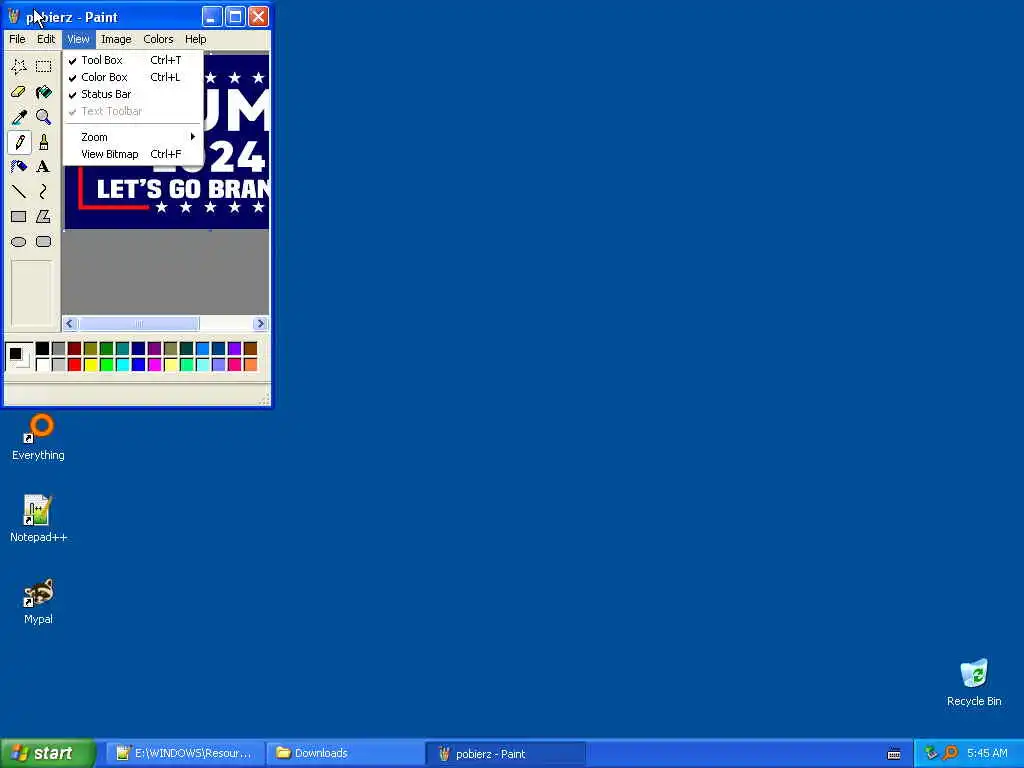Select the Line tool
This screenshot has height=768, width=1024.
pos(19,191)
